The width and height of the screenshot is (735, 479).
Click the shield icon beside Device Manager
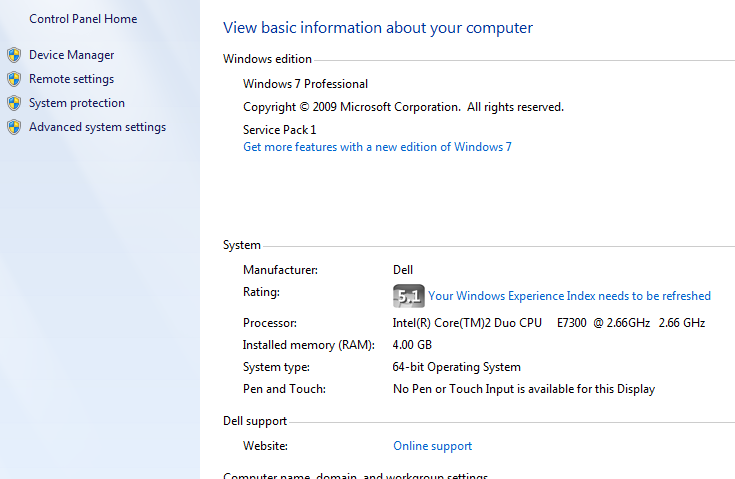point(14,55)
